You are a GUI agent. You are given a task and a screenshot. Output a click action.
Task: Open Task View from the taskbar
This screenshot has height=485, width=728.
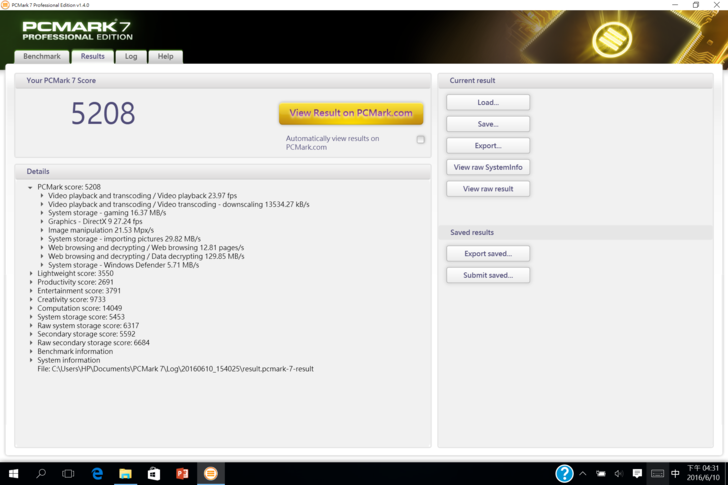(68, 473)
